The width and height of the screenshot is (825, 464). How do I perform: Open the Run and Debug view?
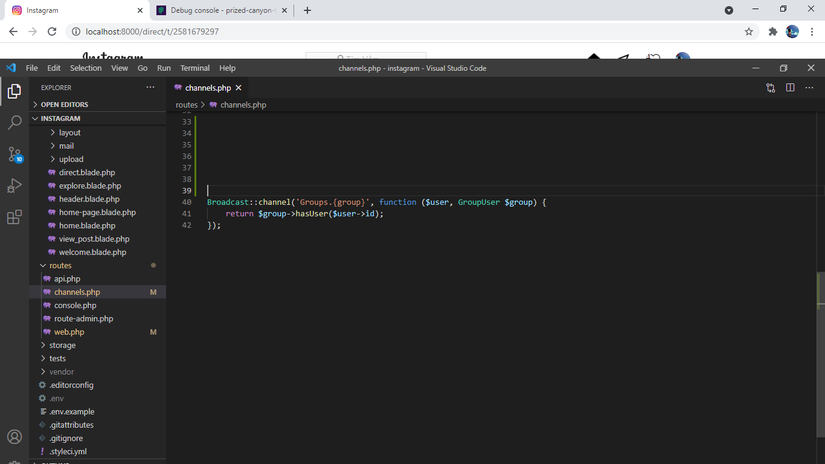pyautogui.click(x=14, y=186)
